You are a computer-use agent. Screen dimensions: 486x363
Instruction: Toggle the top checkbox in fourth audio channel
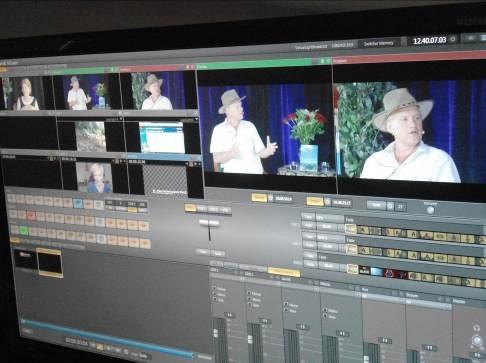pos(325,310)
